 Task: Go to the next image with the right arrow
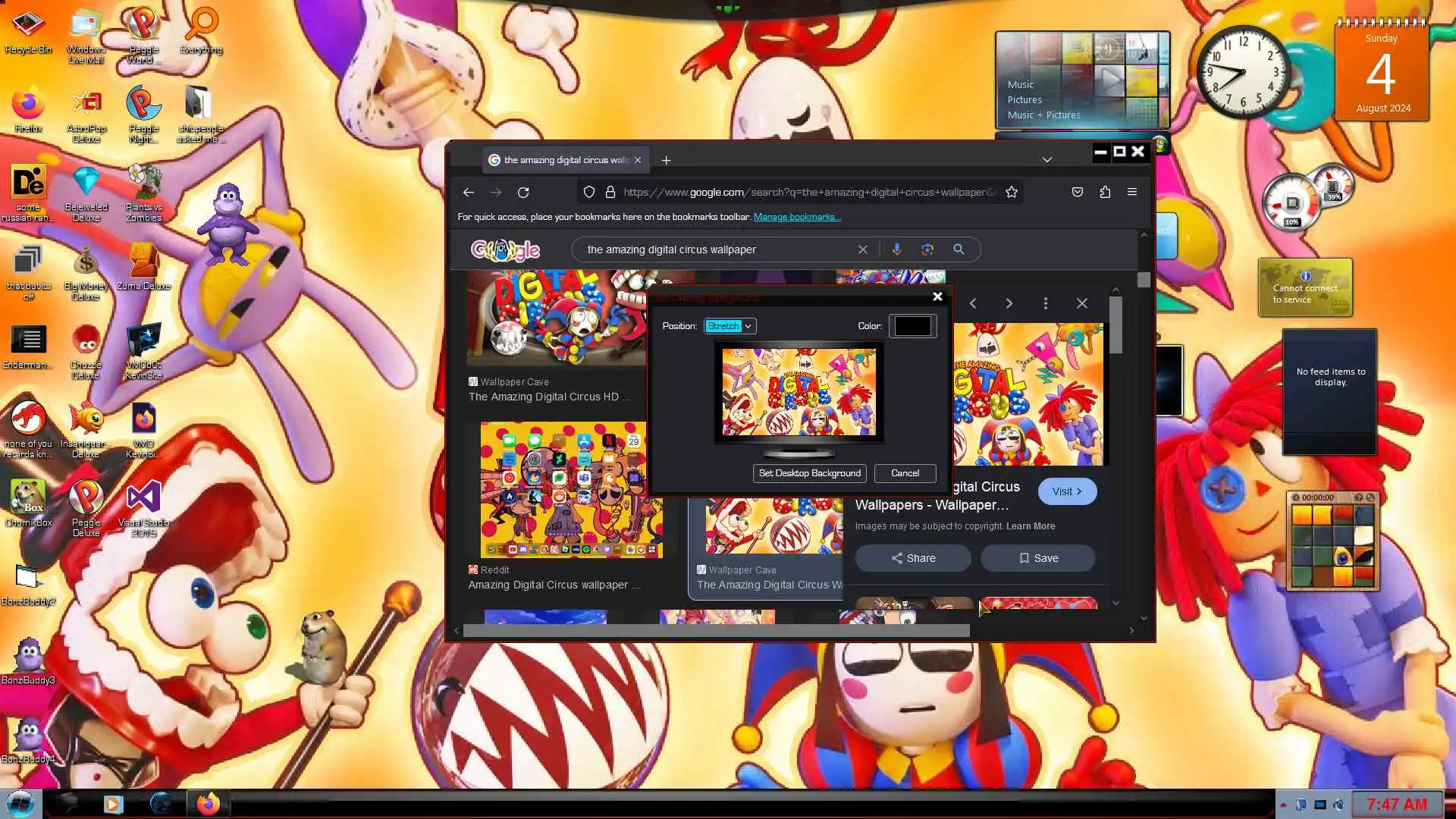pyautogui.click(x=1009, y=303)
